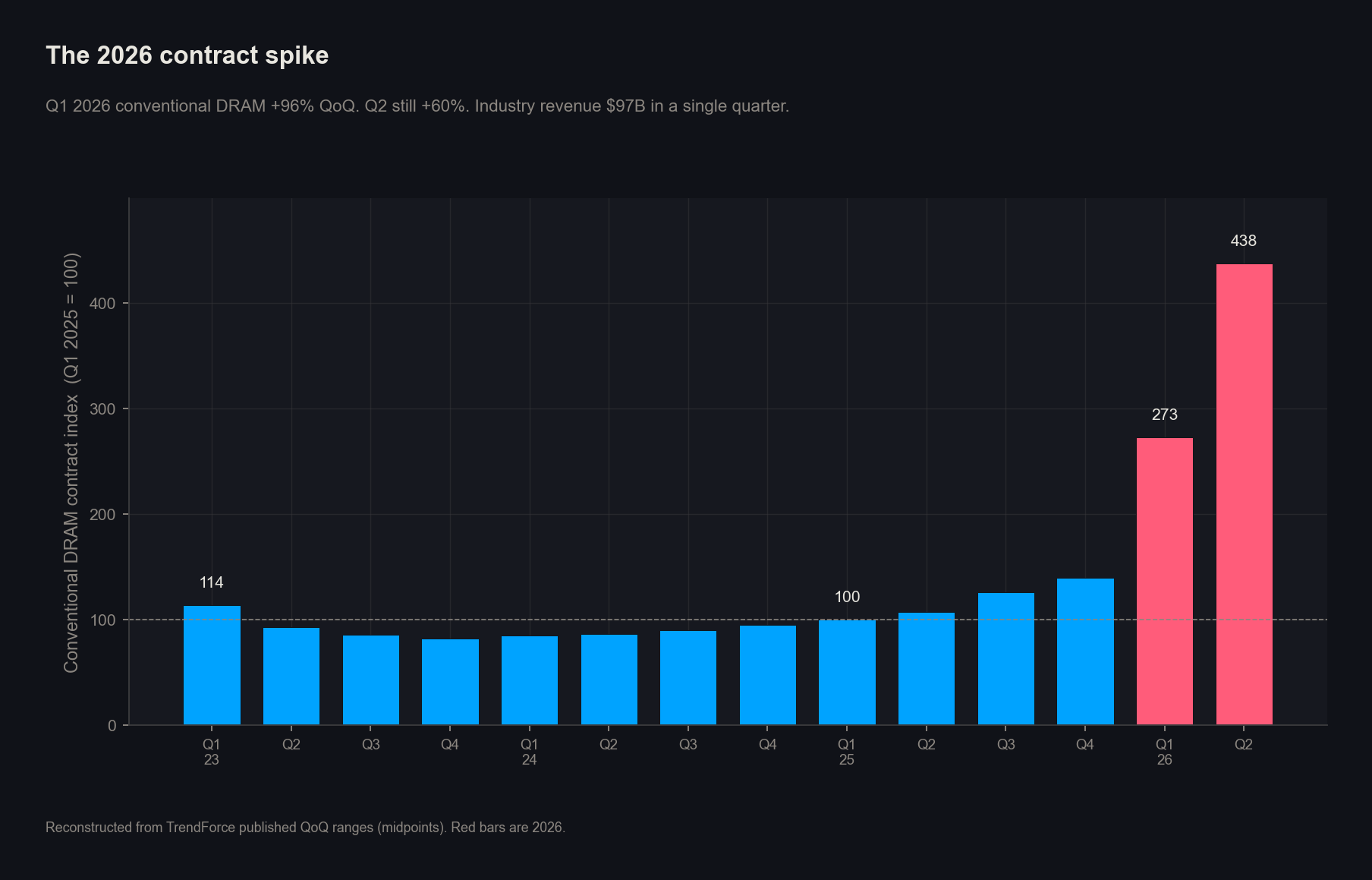This screenshot has height=880, width=1372.
Task: Click the blue Q1 23 bar labeled 114
Action: point(212,665)
